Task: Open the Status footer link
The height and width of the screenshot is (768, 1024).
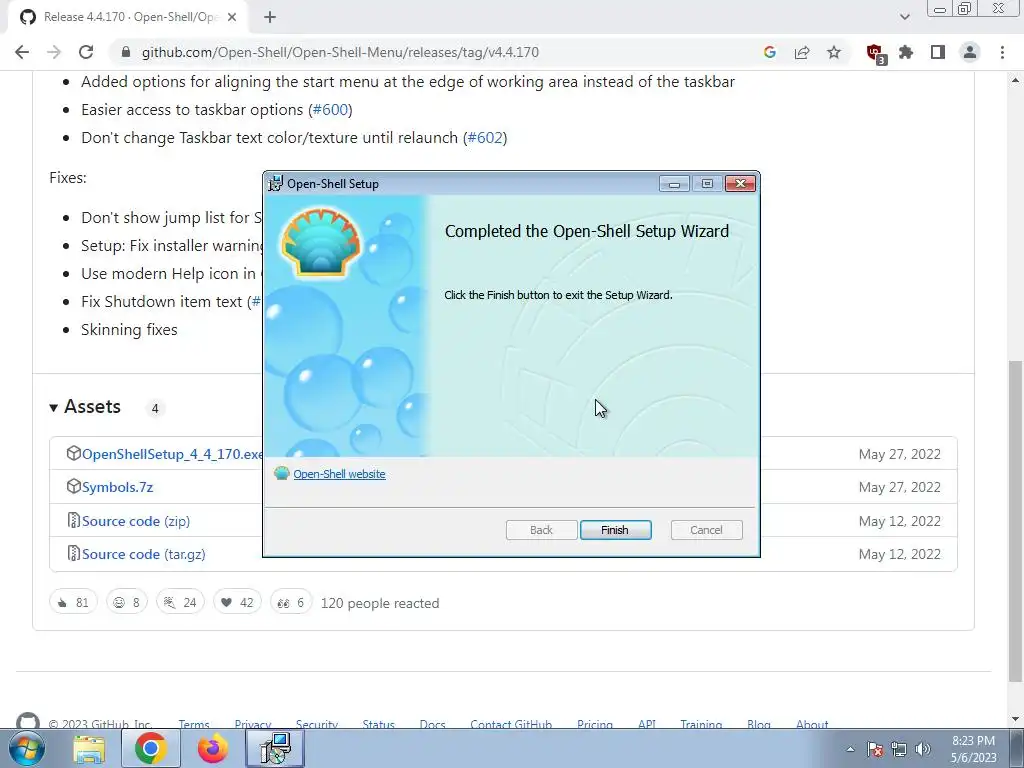Action: tap(379, 724)
